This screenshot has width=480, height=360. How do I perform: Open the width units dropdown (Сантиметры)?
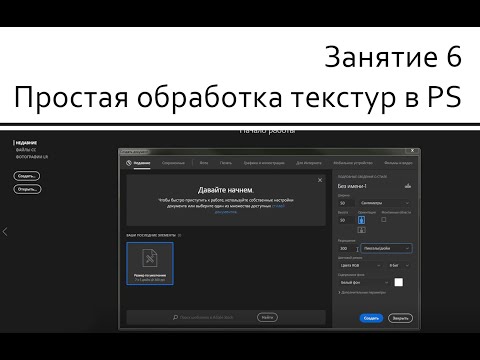pyautogui.click(x=385, y=203)
